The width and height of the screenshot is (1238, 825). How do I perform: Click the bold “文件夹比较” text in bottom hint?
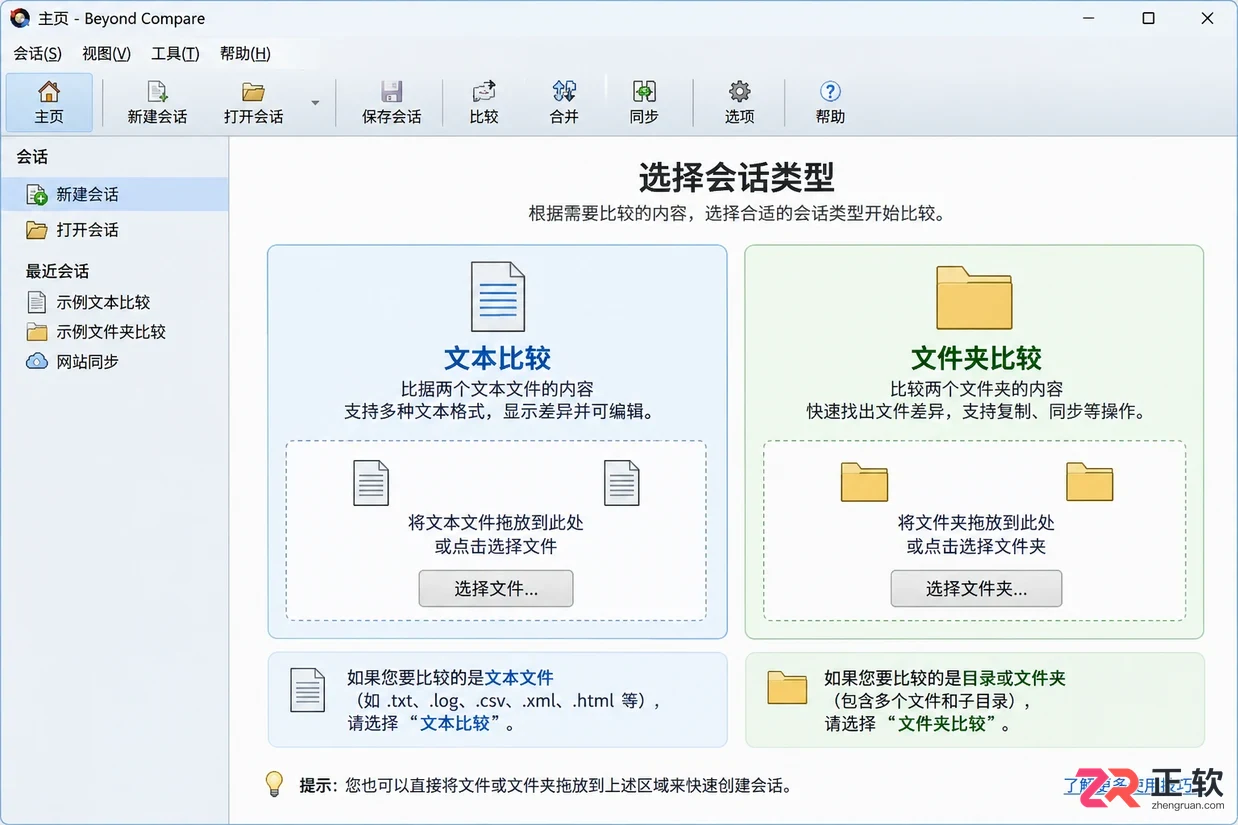(x=941, y=723)
